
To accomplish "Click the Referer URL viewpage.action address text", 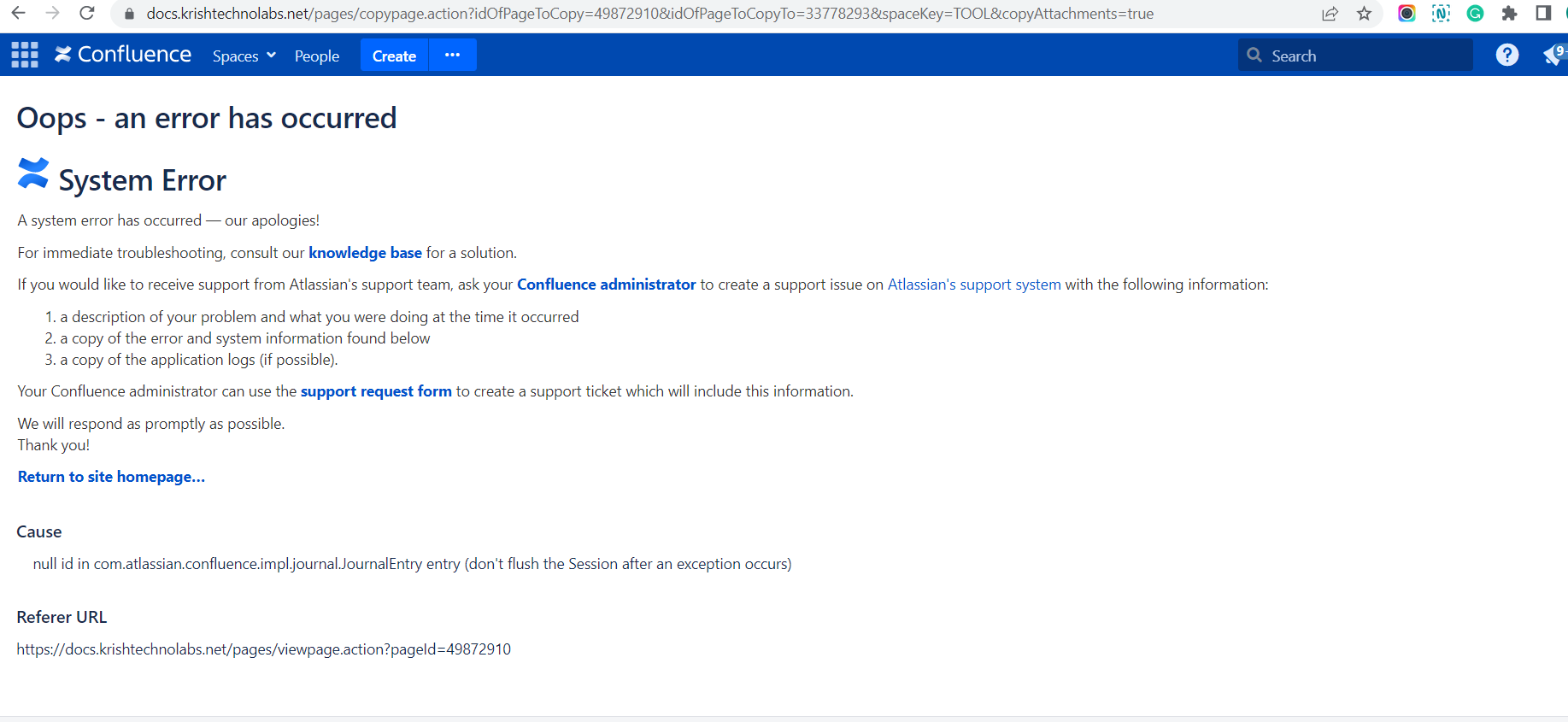I will tap(263, 649).
